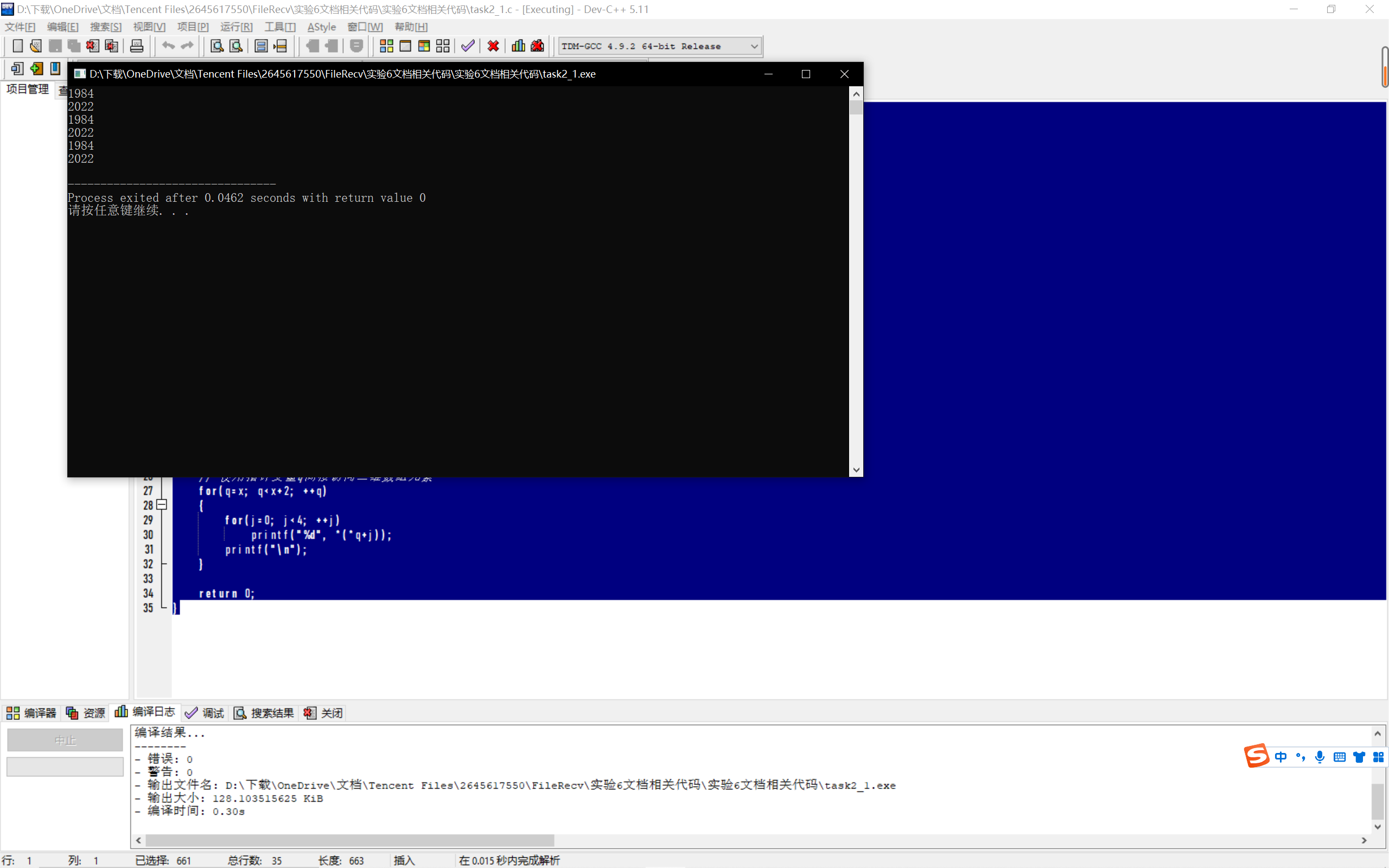This screenshot has height=868, width=1389.
Task: Collapse the code fold at line 28
Action: tap(162, 505)
